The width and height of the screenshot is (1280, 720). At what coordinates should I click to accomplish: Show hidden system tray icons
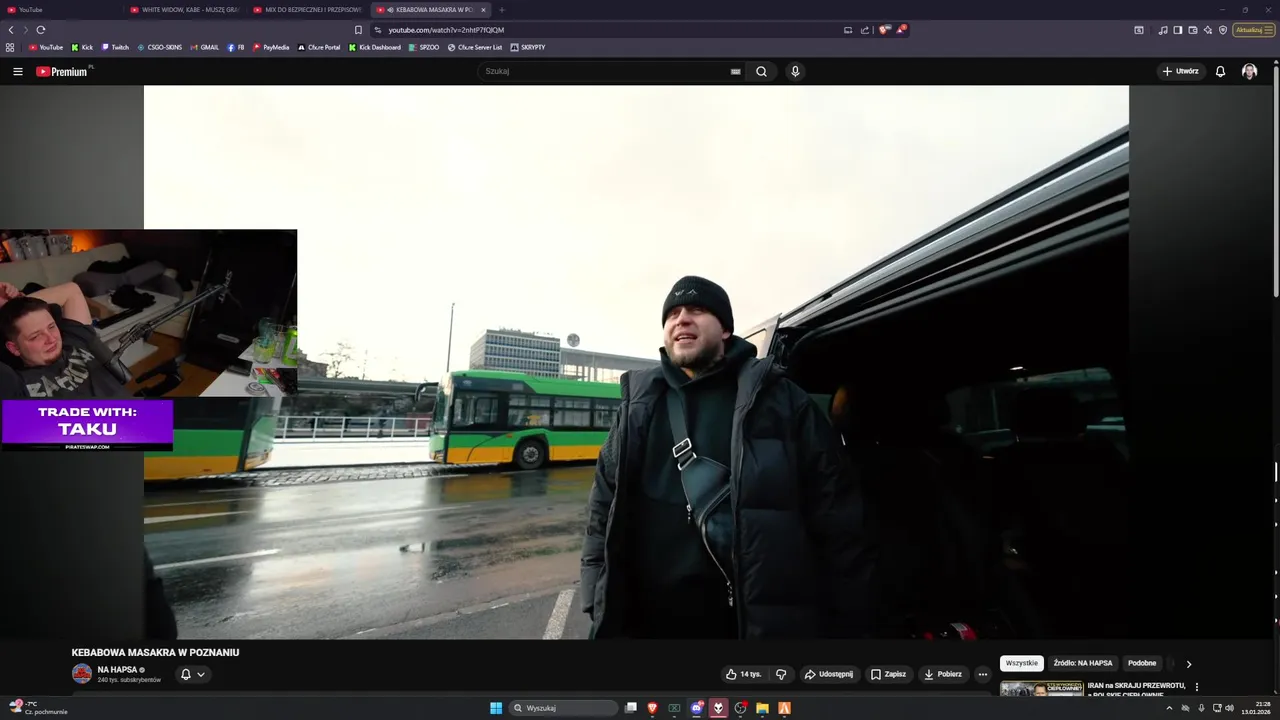tap(1169, 708)
